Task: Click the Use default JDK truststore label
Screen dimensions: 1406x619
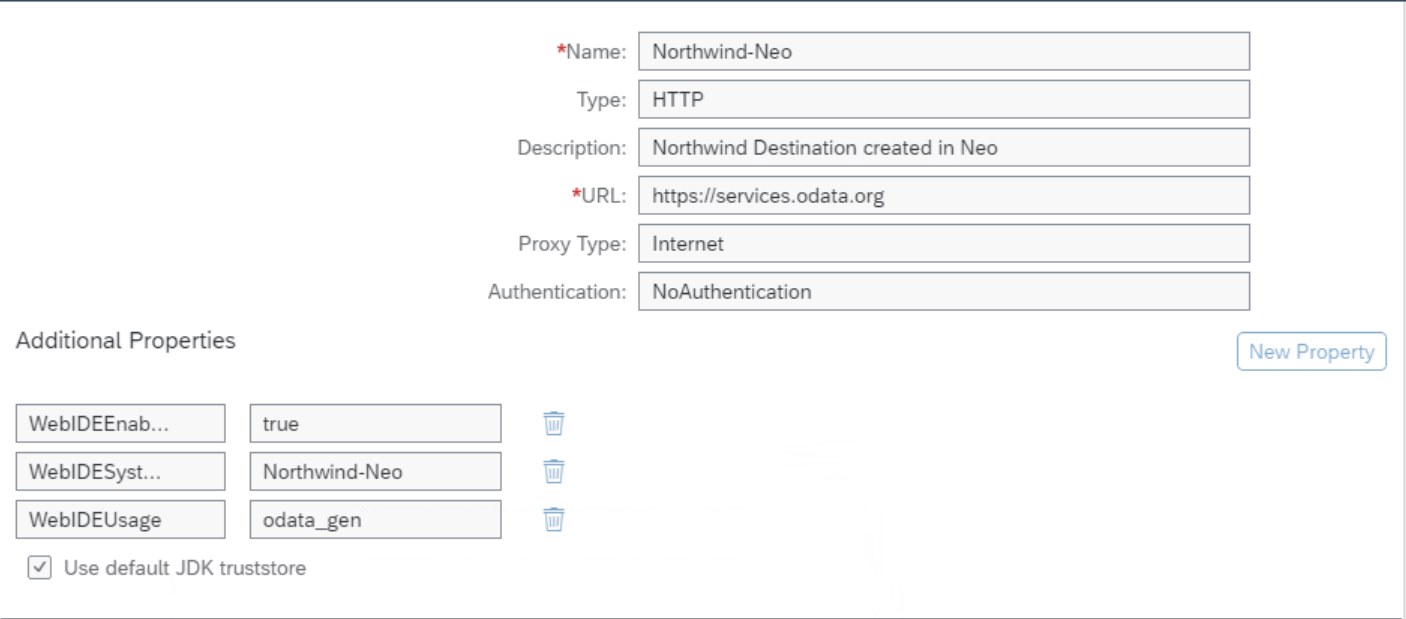Action: click(x=185, y=568)
